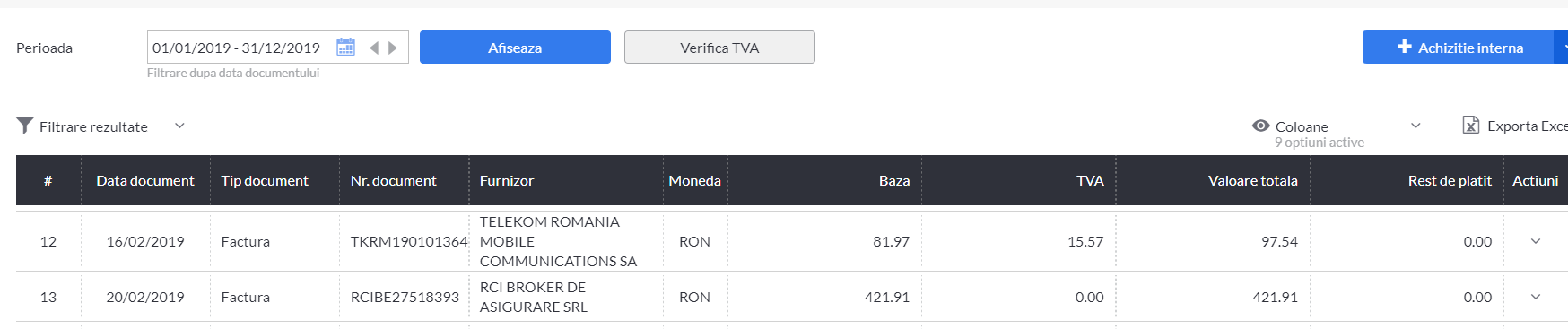Sort by the Valoare totala column header
The width and height of the screenshot is (1568, 329).
pos(1252,180)
